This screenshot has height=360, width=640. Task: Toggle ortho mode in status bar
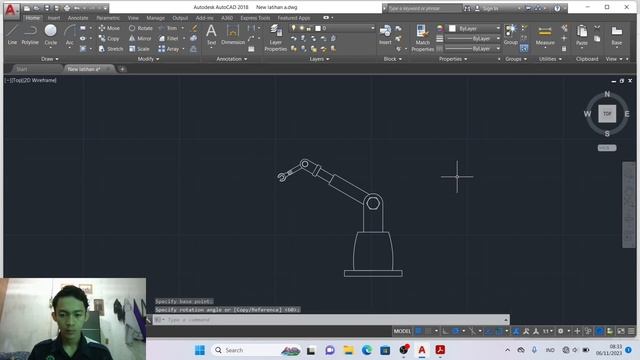445,331
